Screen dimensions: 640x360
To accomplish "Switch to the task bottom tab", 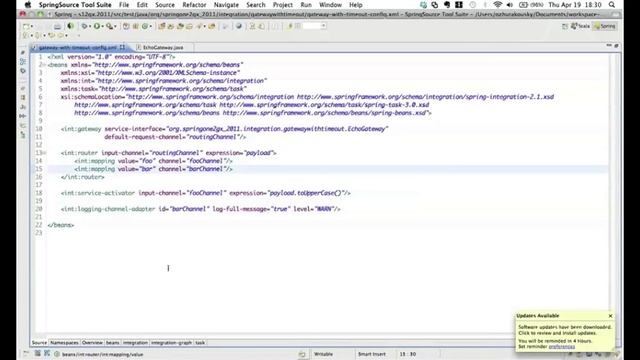I will [x=200, y=343].
